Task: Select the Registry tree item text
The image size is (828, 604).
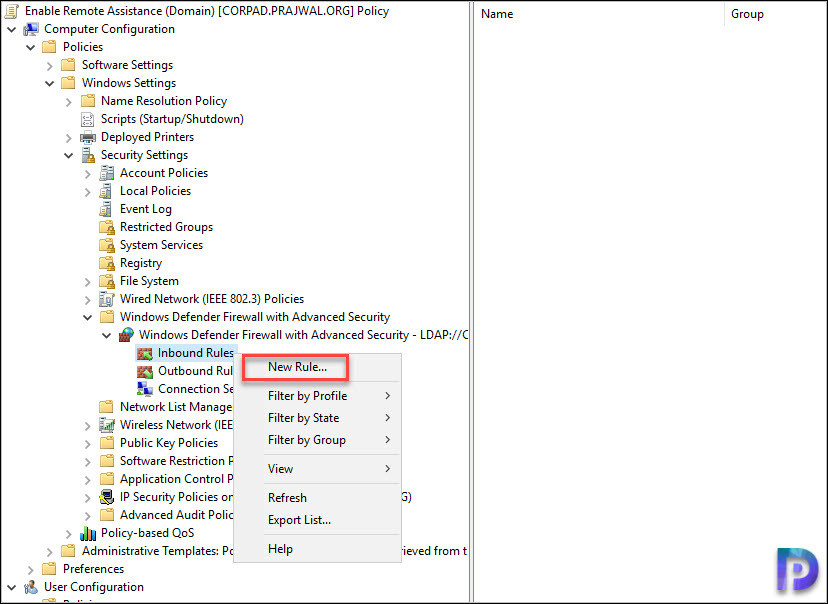Action: [x=141, y=263]
